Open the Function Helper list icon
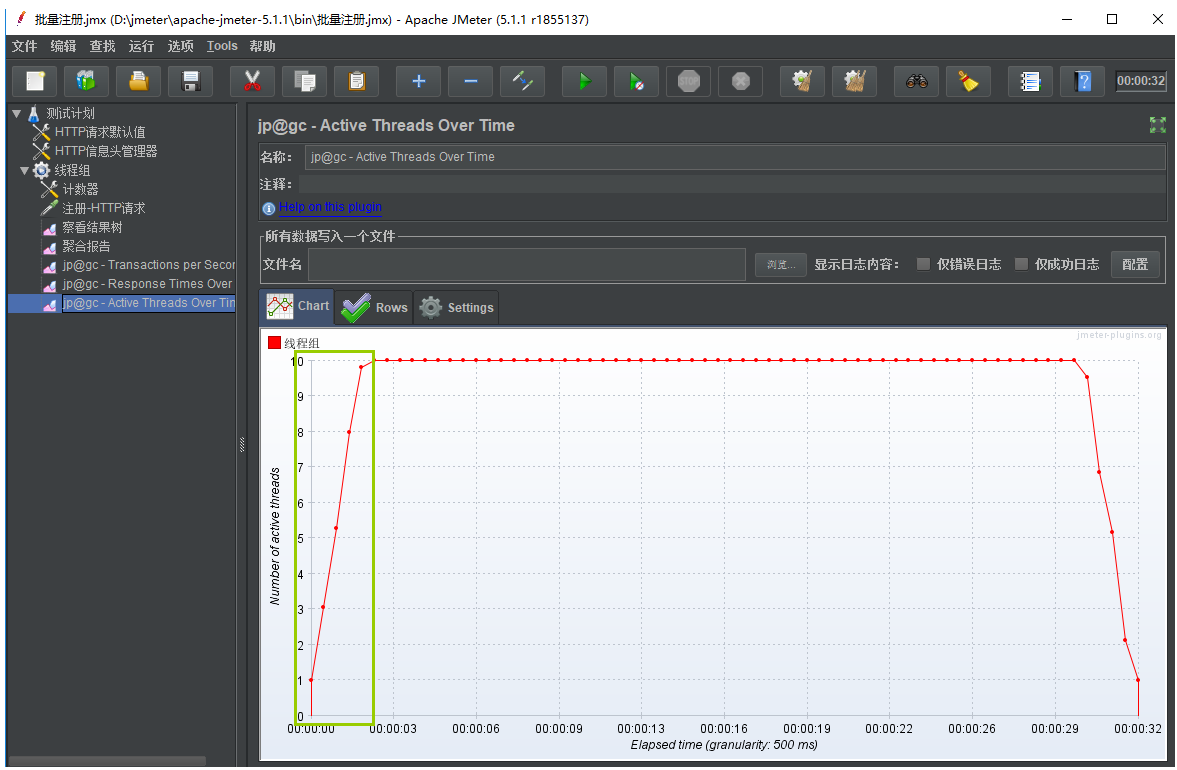Image resolution: width=1177 pixels, height=770 pixels. point(1031,81)
